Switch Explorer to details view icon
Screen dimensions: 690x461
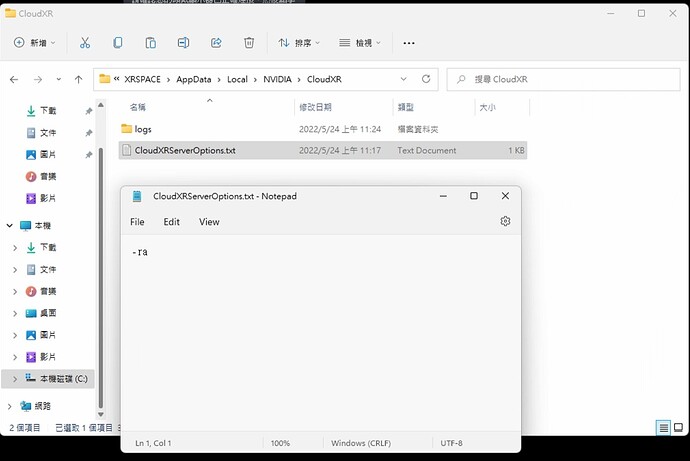pos(664,427)
